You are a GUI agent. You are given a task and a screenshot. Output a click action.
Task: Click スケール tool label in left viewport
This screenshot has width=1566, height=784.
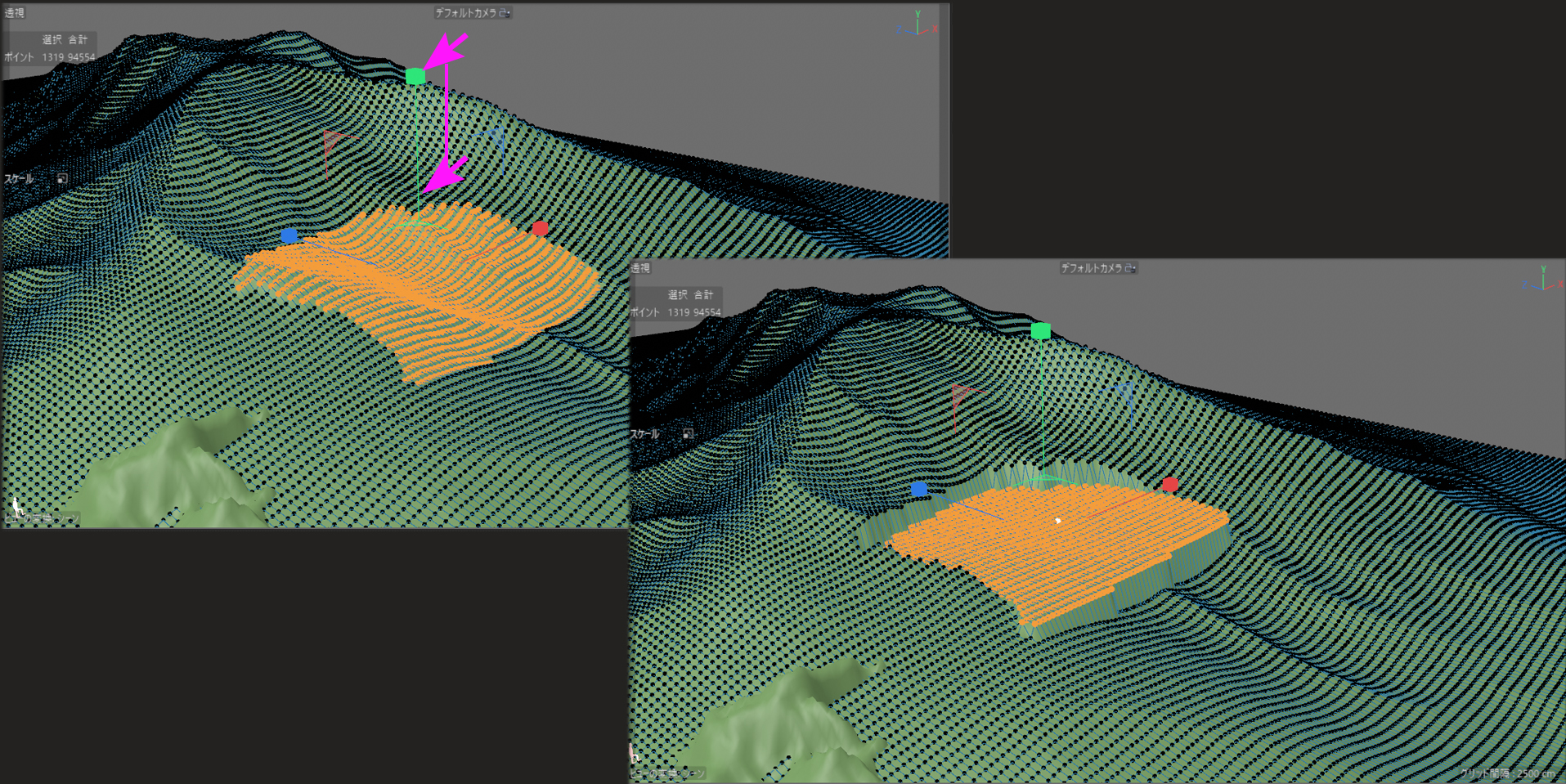[20, 178]
